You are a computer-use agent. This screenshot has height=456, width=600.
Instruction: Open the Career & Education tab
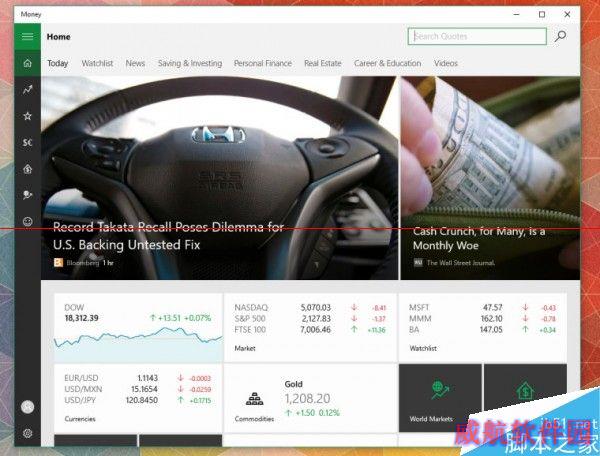point(387,64)
